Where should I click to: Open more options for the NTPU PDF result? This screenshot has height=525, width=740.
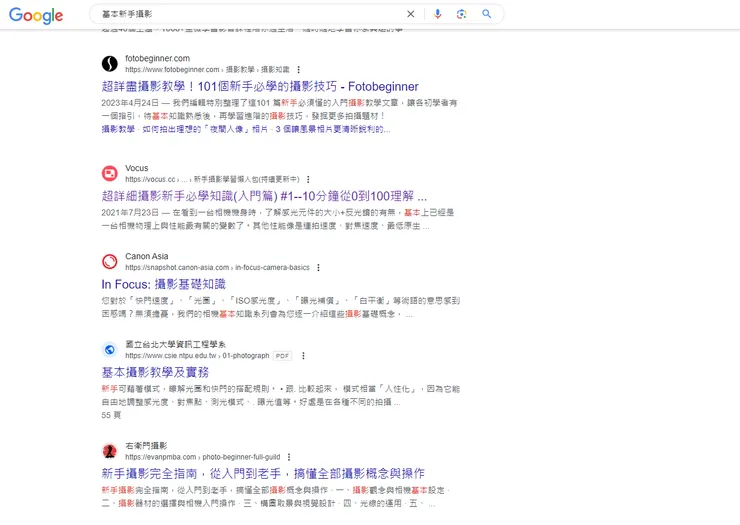(303, 356)
